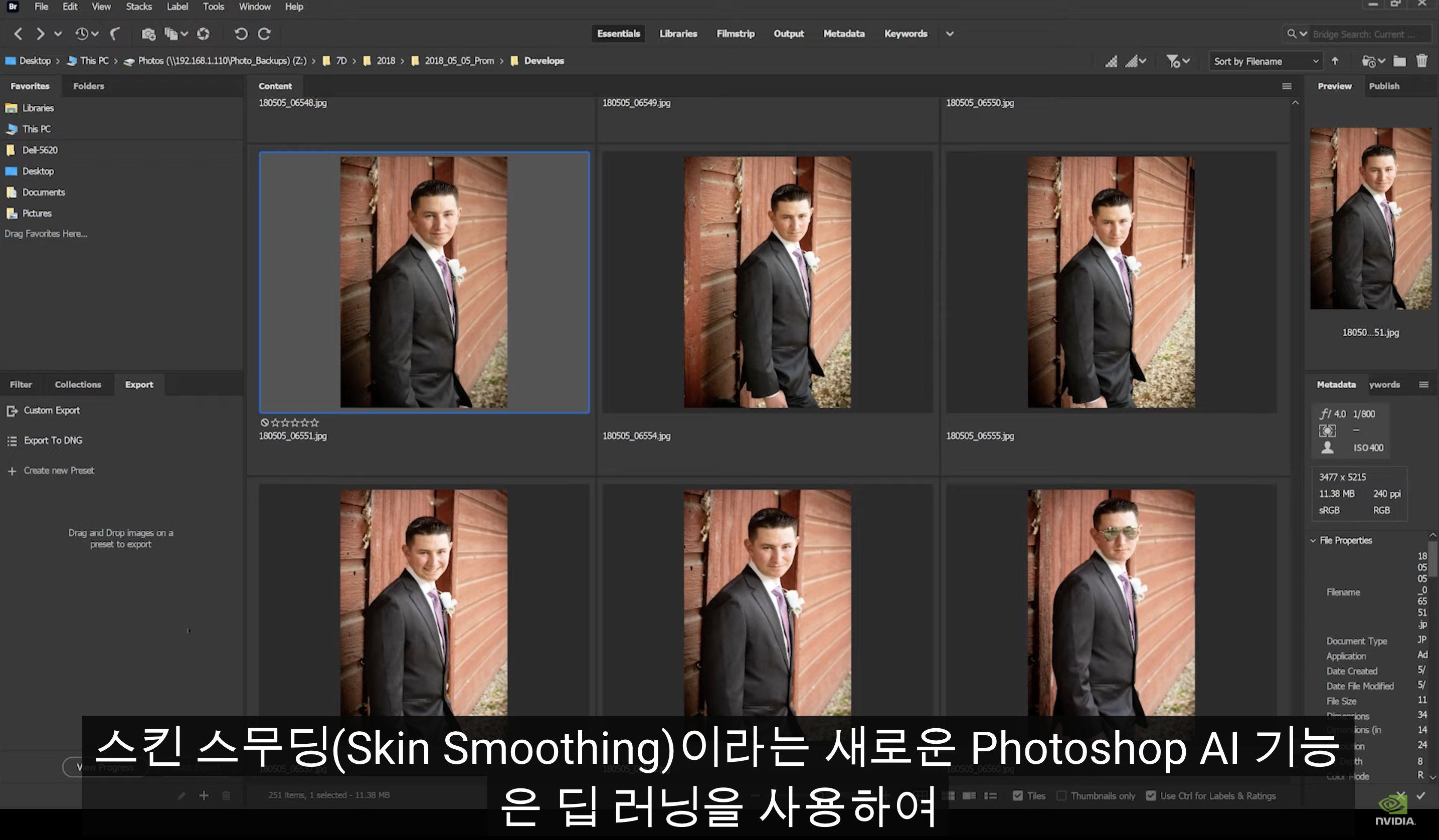1439x840 pixels.
Task: Collapse the File Properties section
Action: pyautogui.click(x=1313, y=540)
